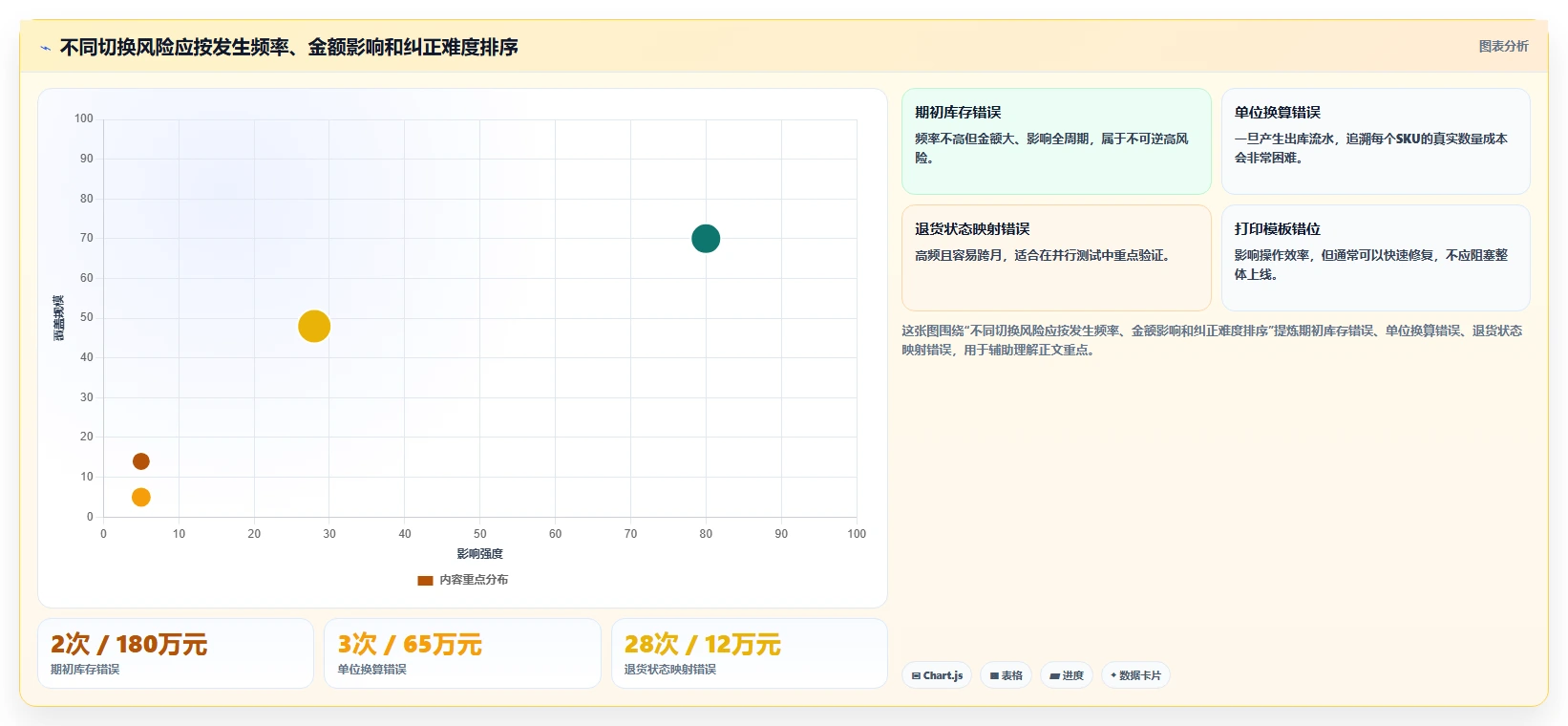Open the 退货状态映射错误 info card
1568x726 pixels.
click(1056, 258)
